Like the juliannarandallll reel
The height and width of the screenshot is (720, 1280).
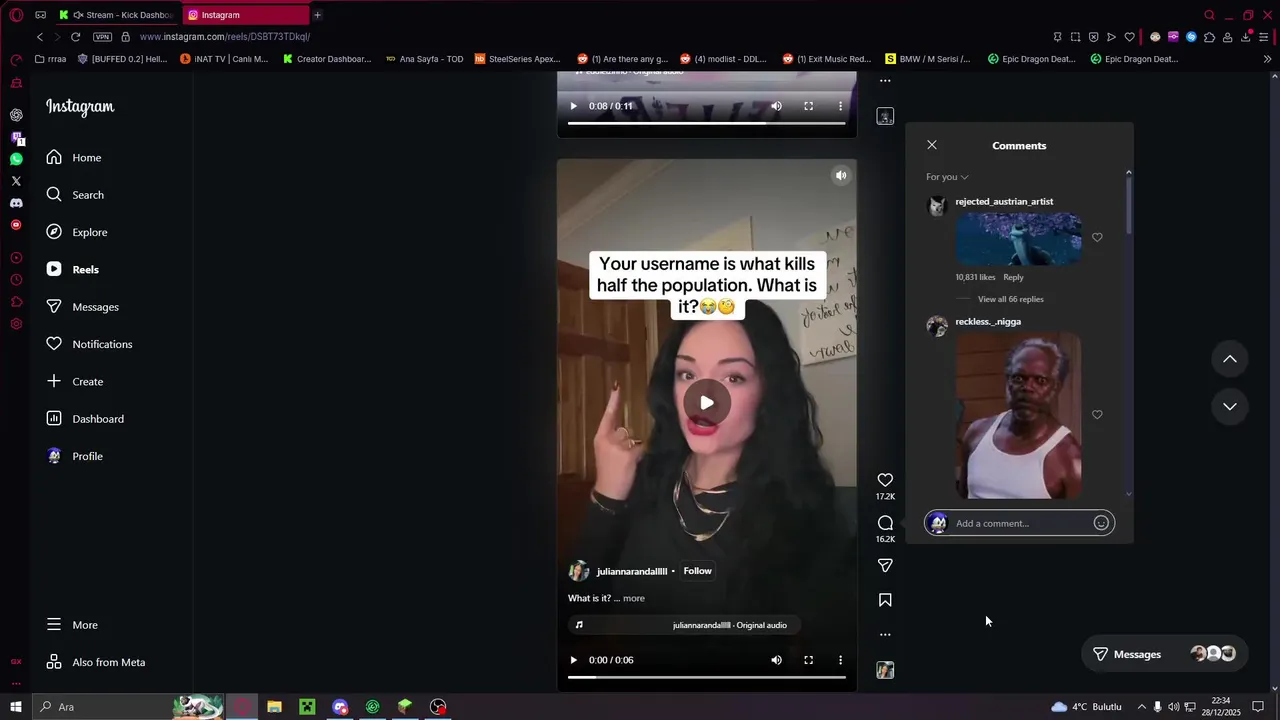885,480
